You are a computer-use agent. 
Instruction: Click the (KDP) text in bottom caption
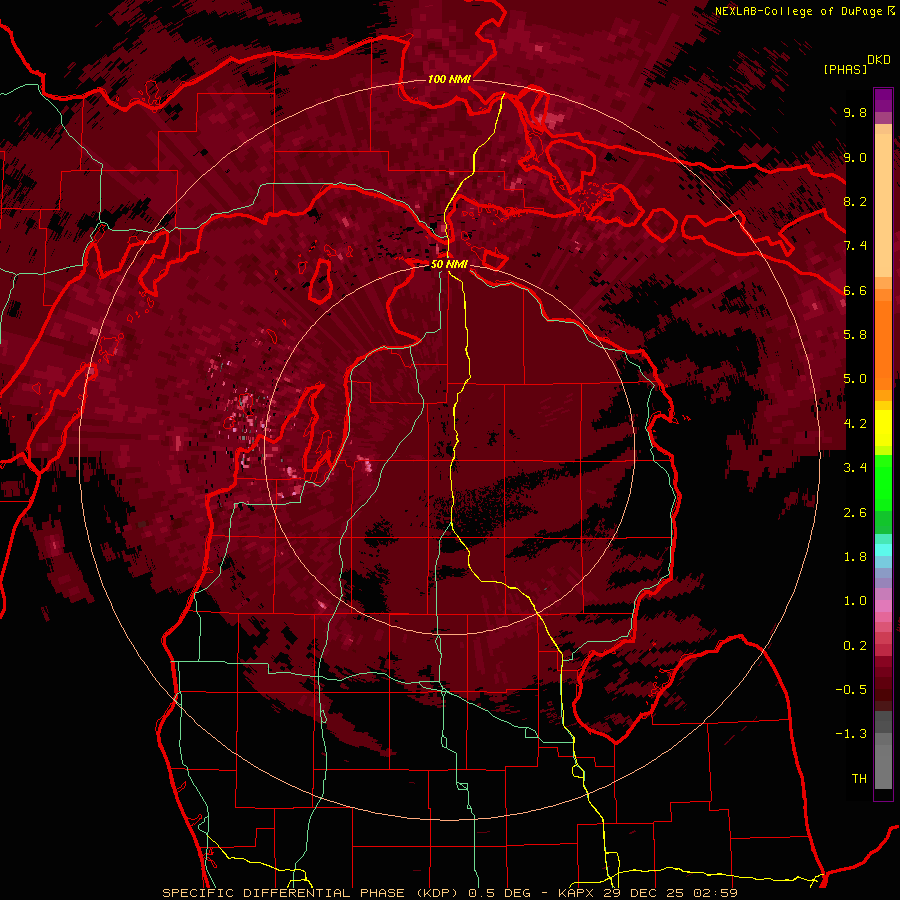coord(437,893)
